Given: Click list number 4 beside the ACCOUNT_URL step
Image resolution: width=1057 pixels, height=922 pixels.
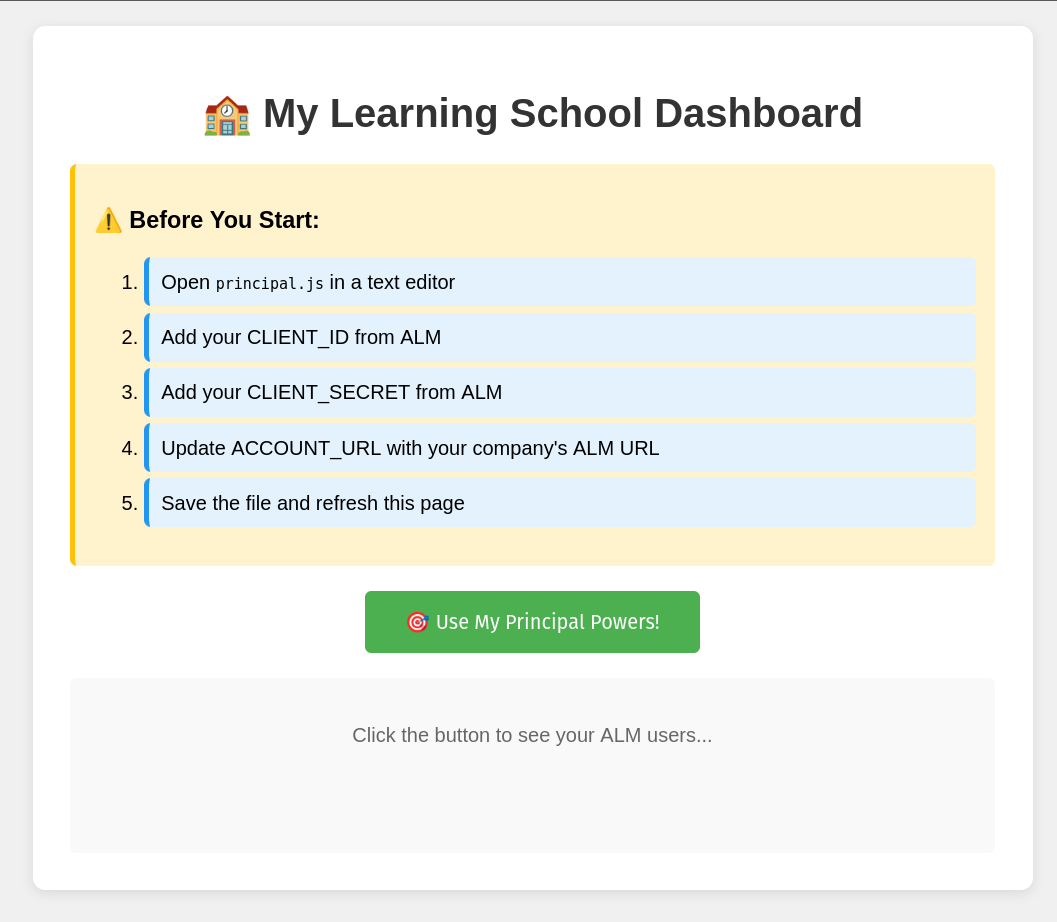Looking at the screenshot, I should pos(130,448).
